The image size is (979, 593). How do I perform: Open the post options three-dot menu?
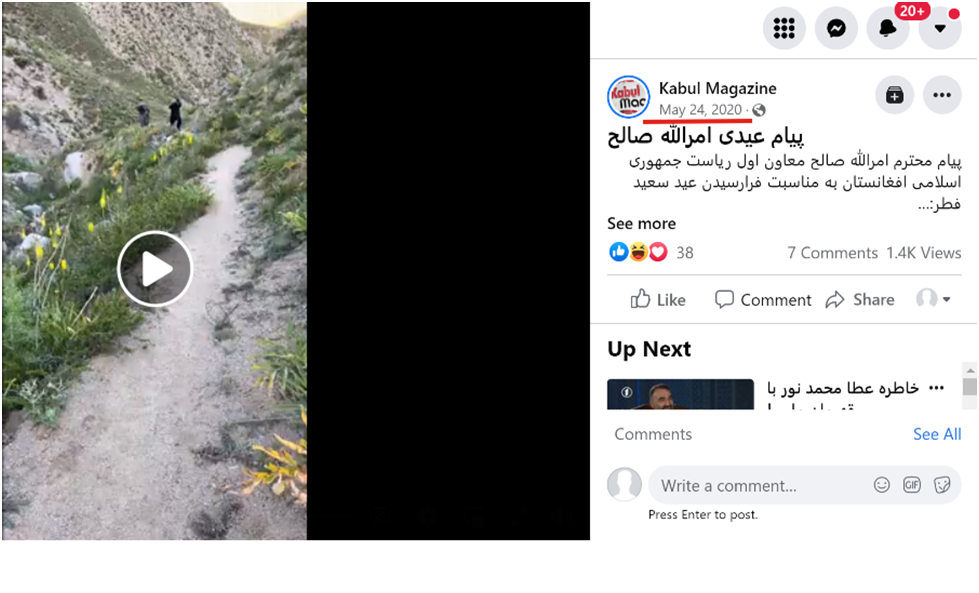coord(942,95)
